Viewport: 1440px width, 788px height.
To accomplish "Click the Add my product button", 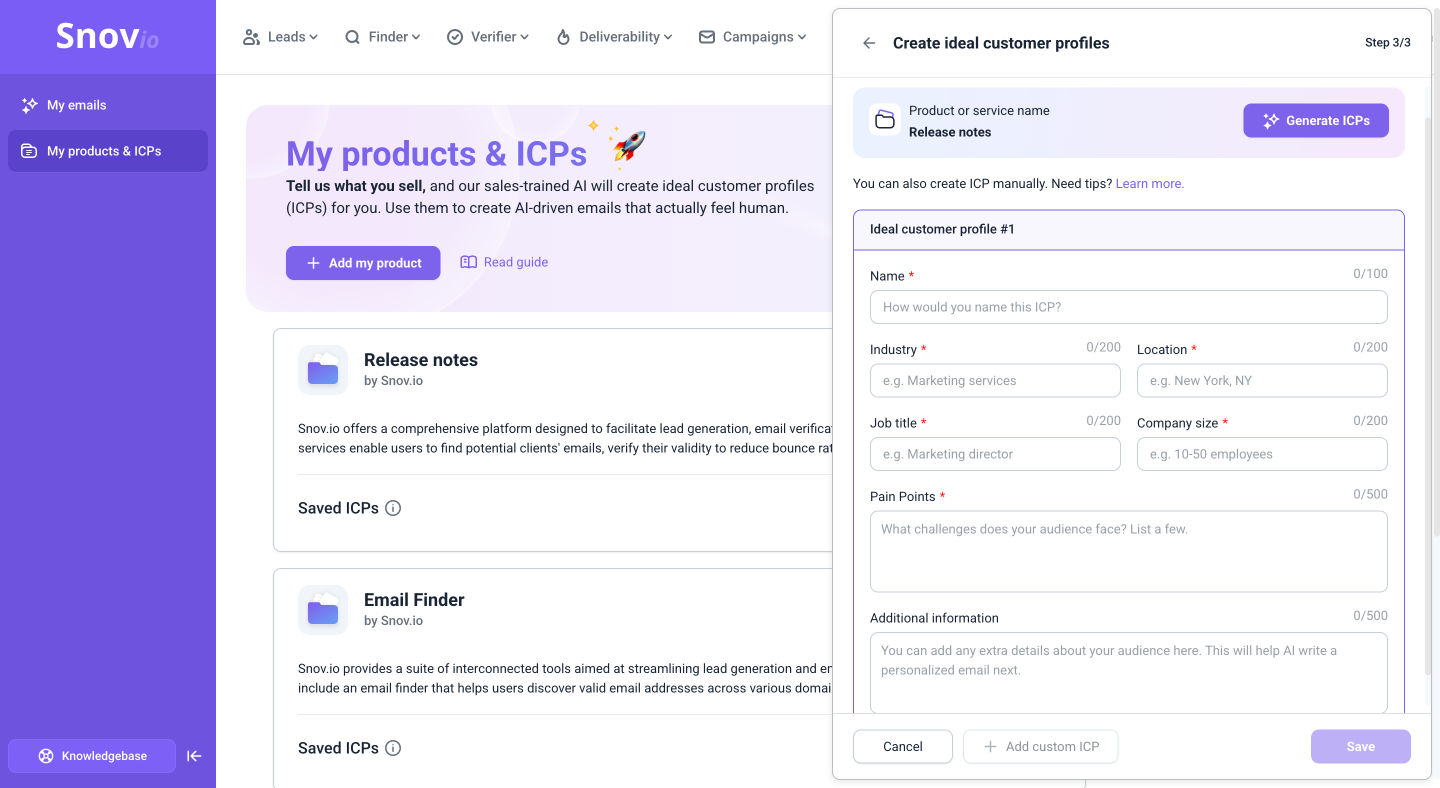I will (363, 263).
